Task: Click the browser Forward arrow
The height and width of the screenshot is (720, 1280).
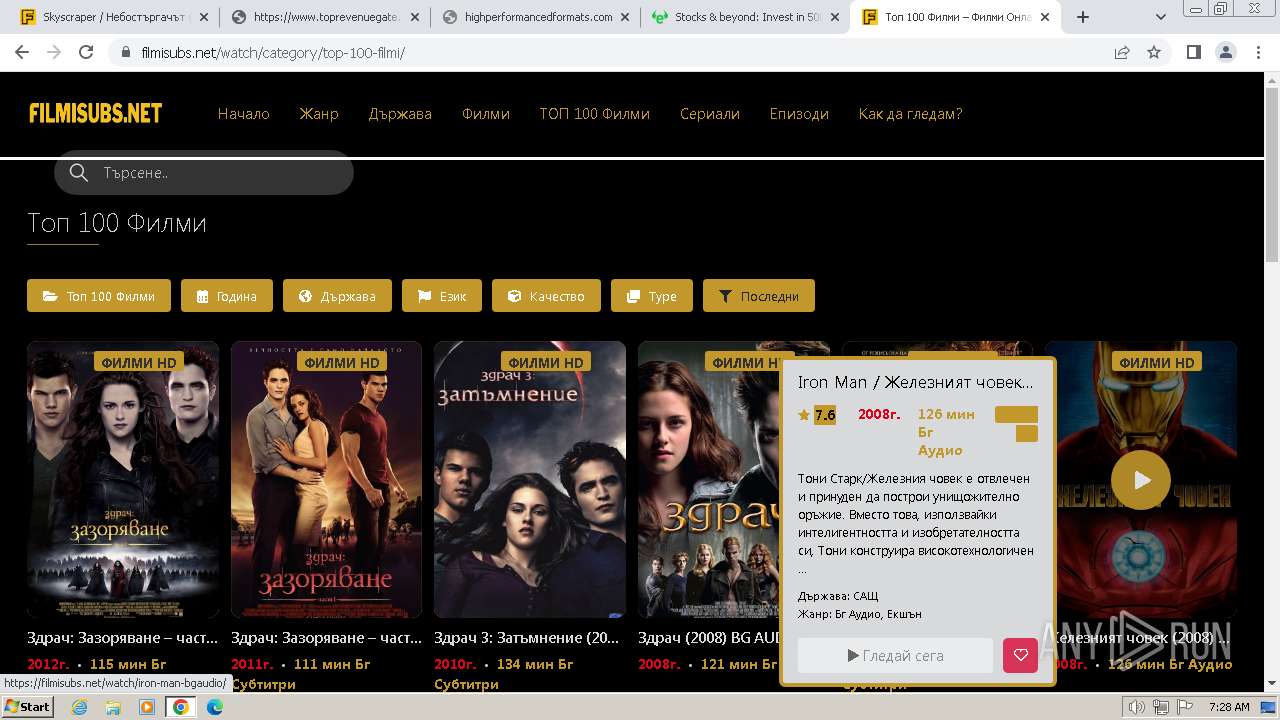Action: [54, 53]
